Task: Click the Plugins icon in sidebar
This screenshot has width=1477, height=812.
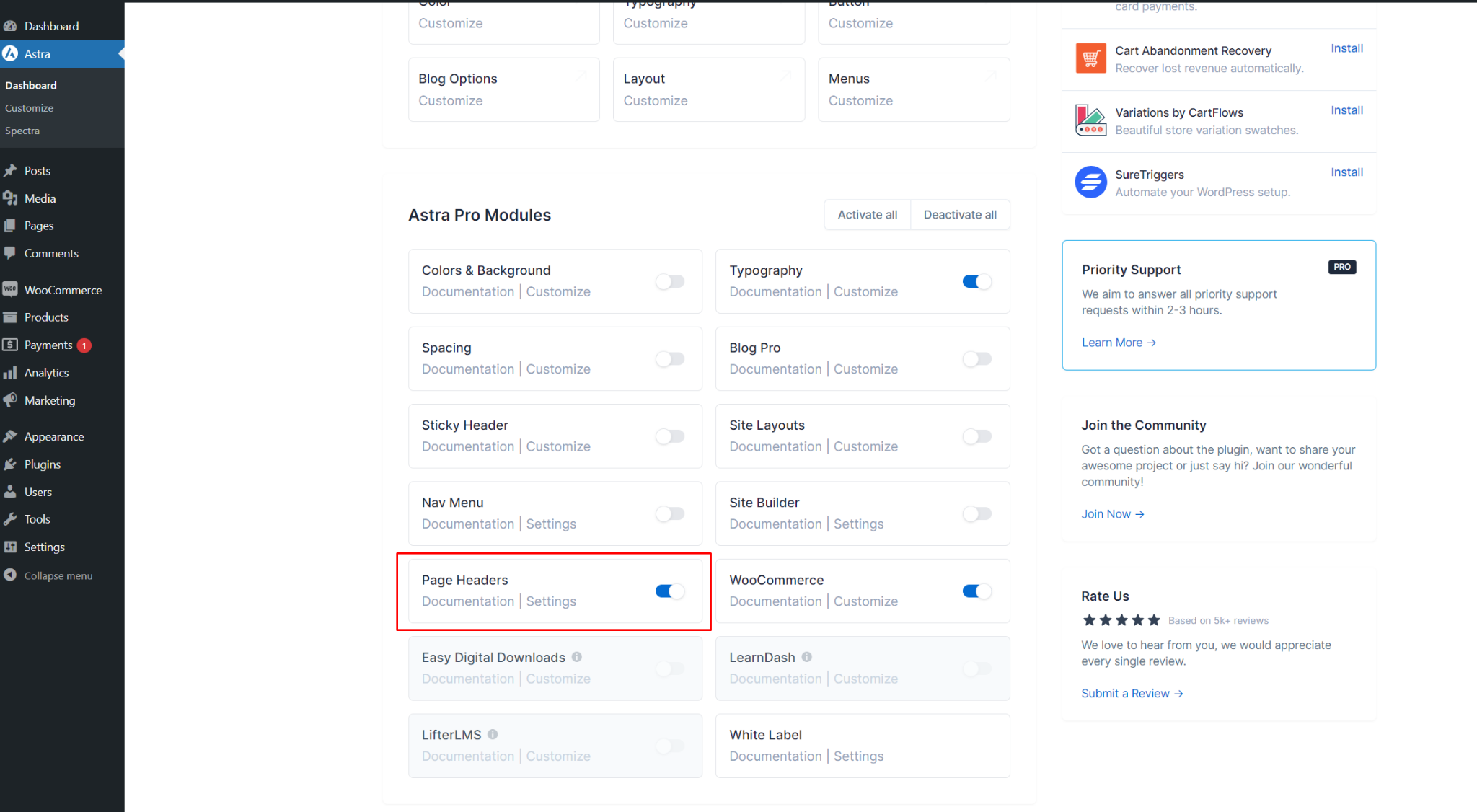Action: (x=10, y=464)
